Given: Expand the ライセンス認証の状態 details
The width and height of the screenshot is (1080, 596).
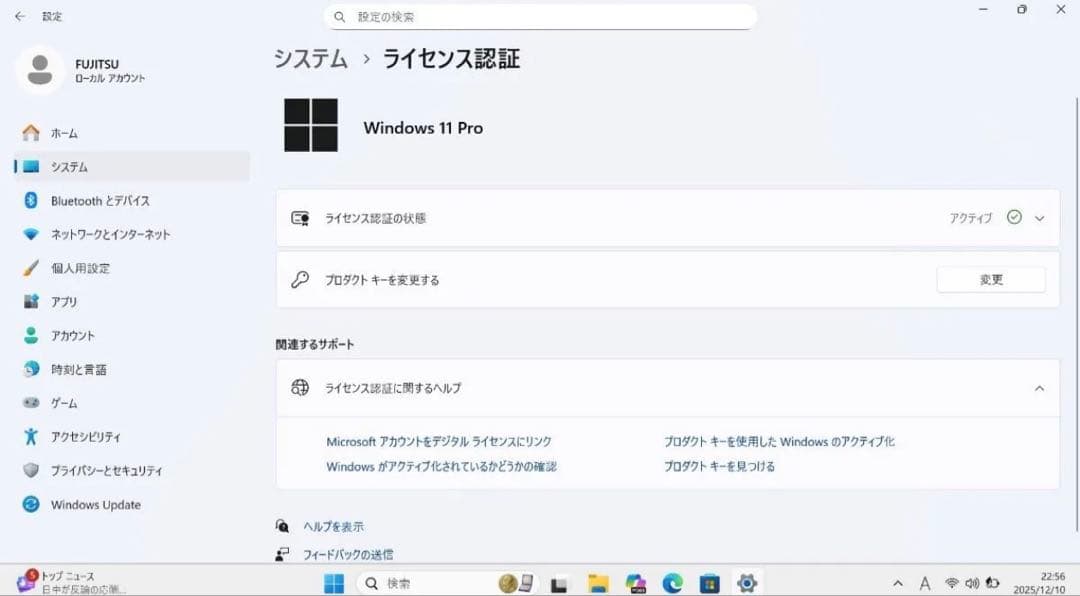Looking at the screenshot, I should 1040,218.
